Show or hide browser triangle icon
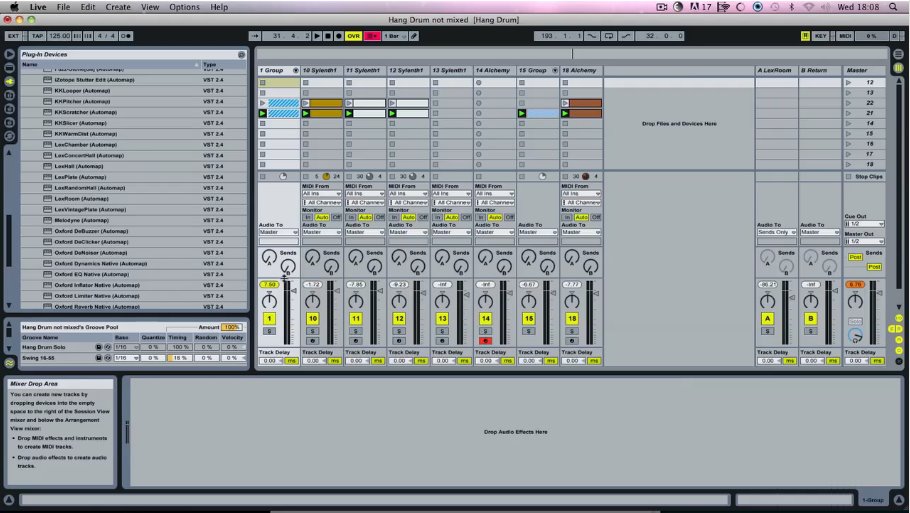910x513 pixels. [10, 54]
